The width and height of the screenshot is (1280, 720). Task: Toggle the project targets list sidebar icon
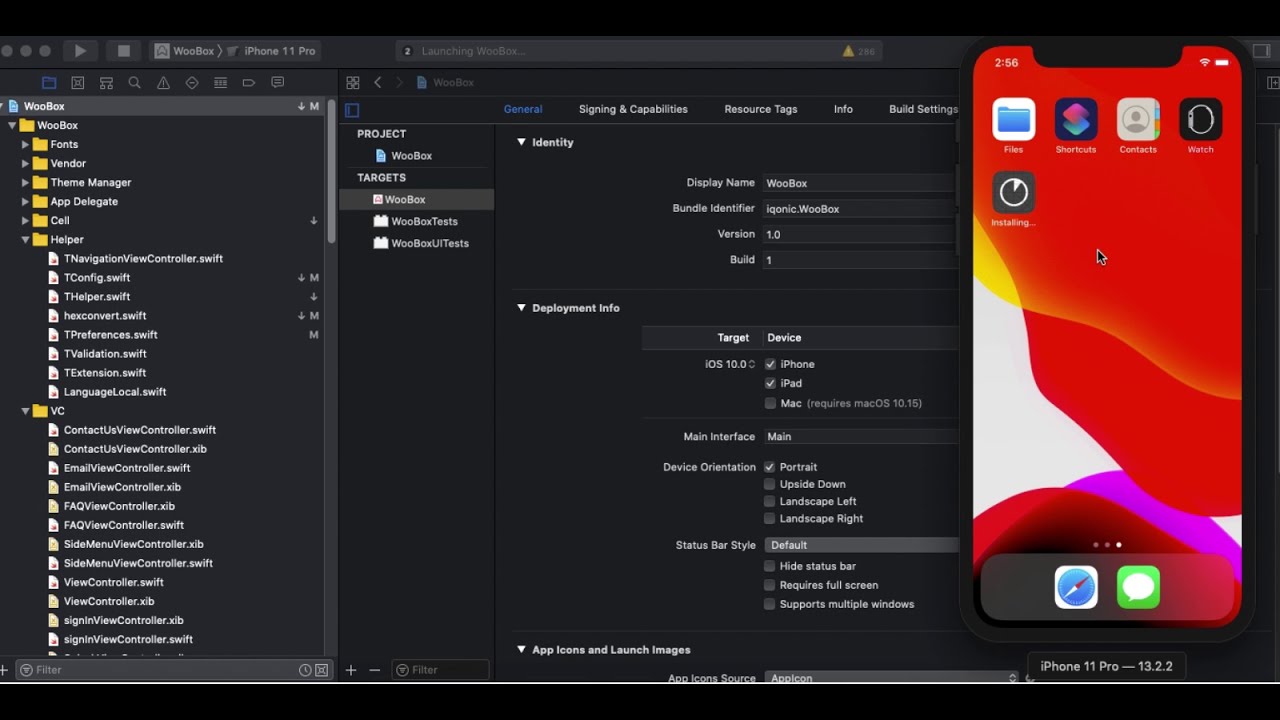pyautogui.click(x=352, y=110)
